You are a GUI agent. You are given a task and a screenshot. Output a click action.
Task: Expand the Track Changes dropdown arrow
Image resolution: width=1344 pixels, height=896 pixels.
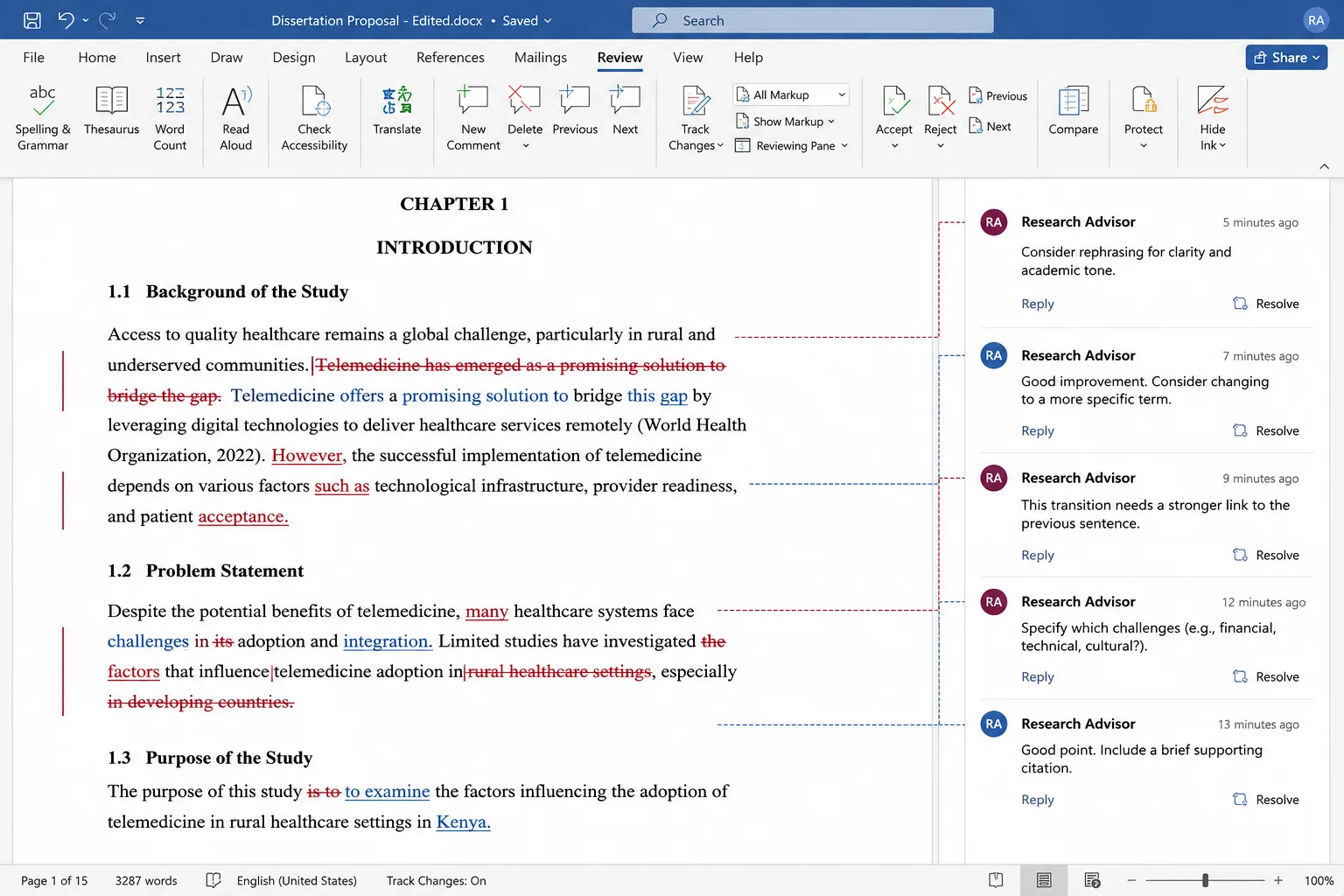point(720,146)
